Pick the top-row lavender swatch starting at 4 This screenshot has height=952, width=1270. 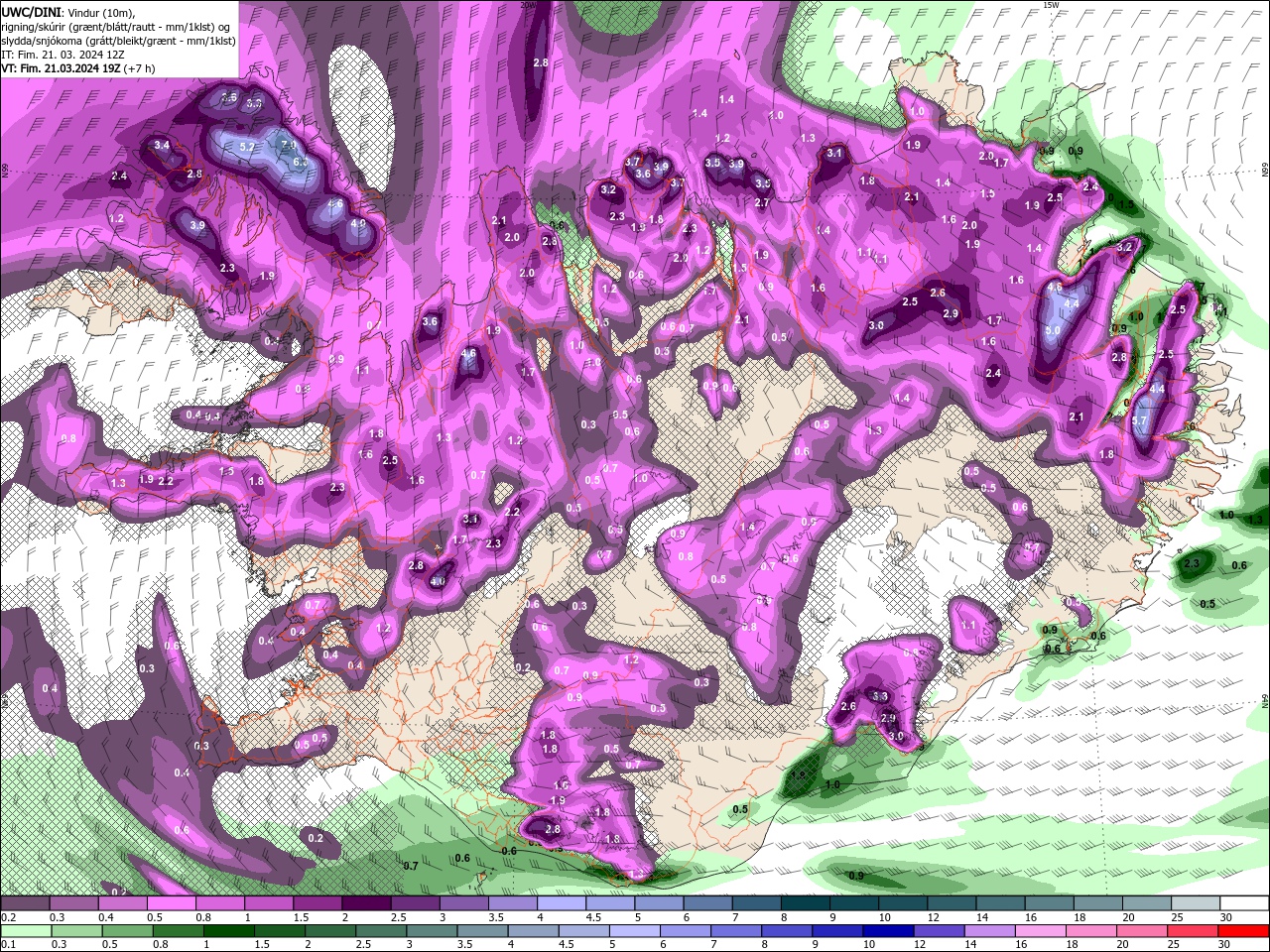pyautogui.click(x=561, y=903)
